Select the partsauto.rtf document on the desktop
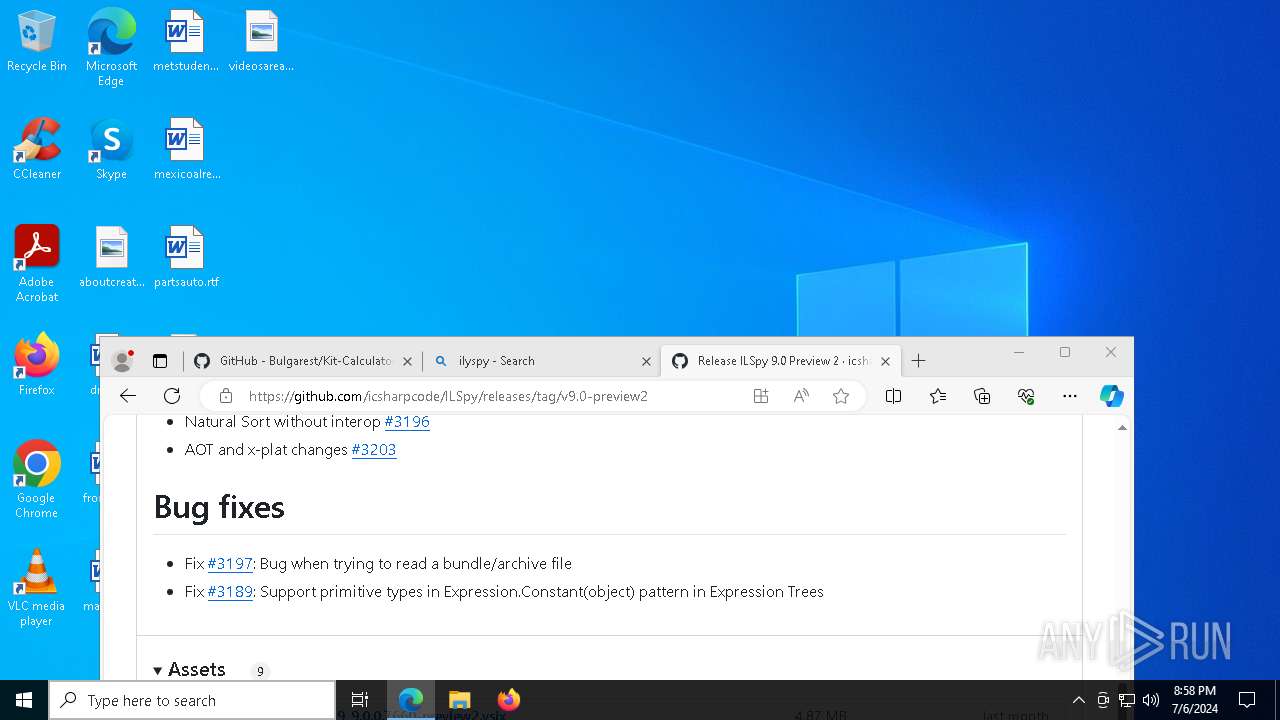The width and height of the screenshot is (1280, 720). [x=186, y=257]
